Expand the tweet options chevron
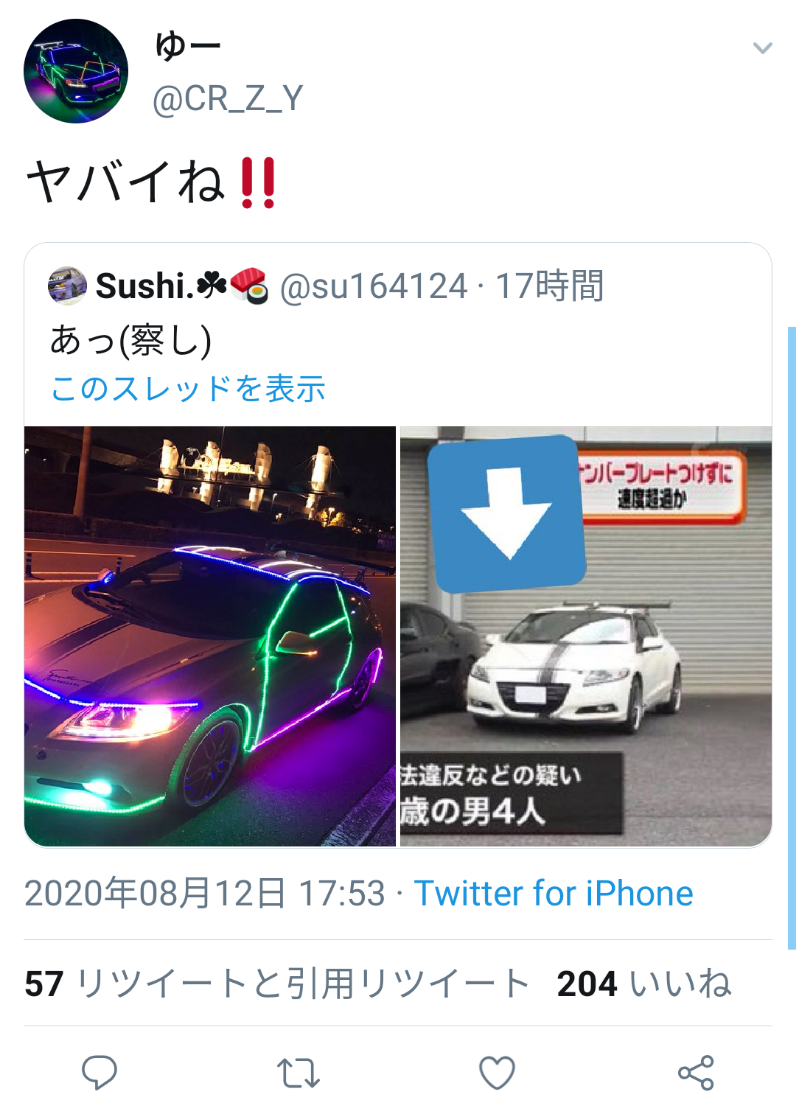This screenshot has height=1115, width=796. click(763, 48)
